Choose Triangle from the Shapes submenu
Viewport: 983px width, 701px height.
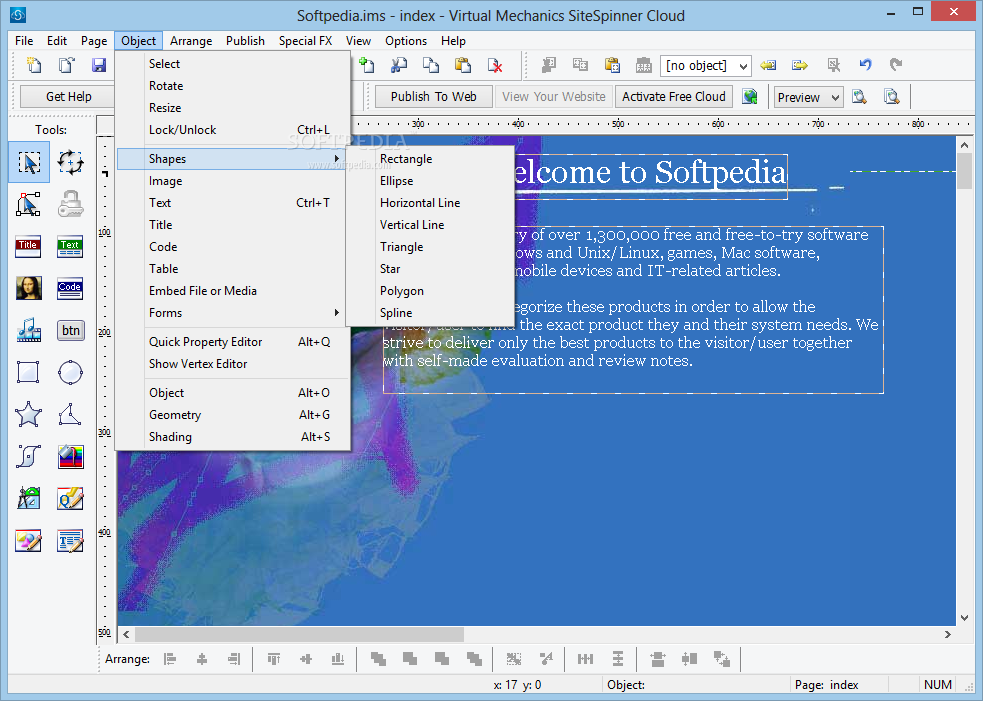click(x=430, y=246)
